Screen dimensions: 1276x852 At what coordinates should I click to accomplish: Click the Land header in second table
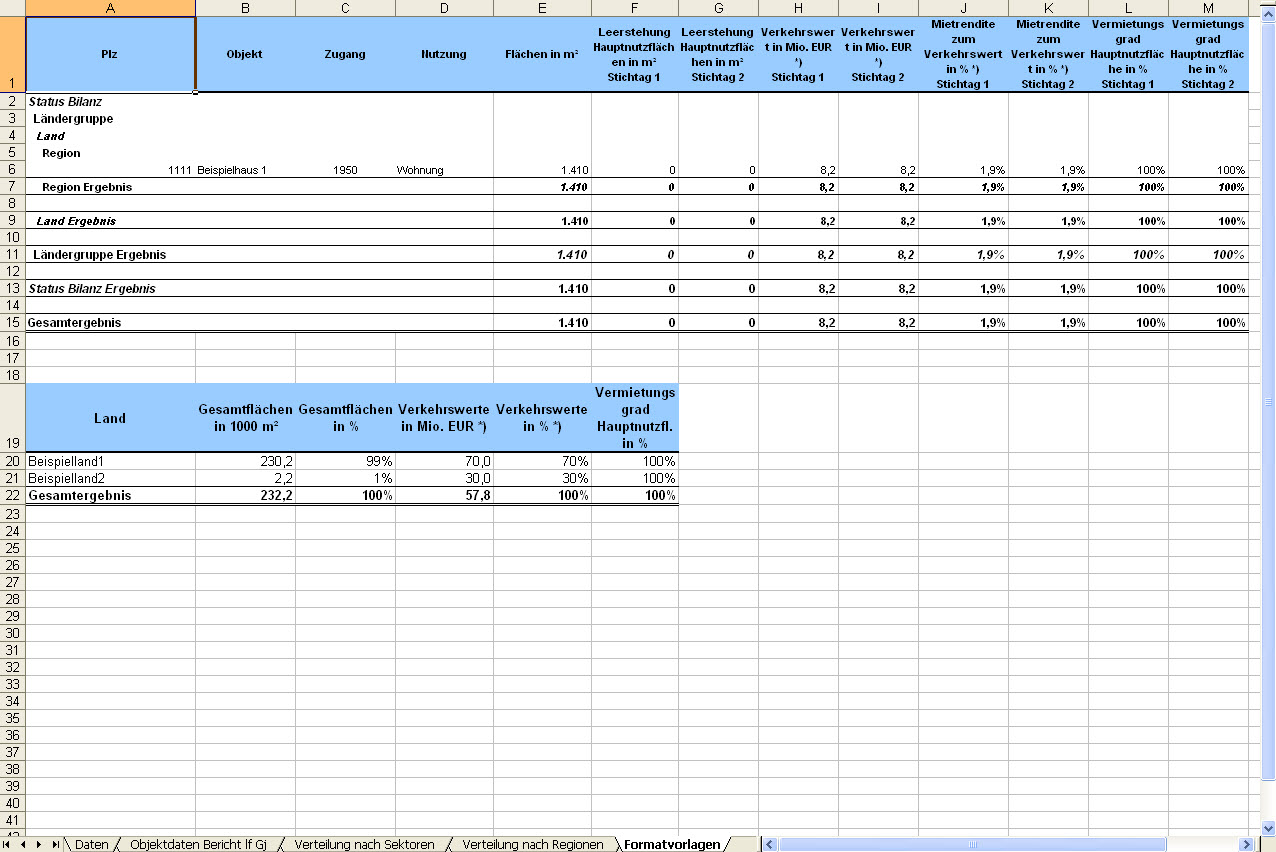coord(110,418)
